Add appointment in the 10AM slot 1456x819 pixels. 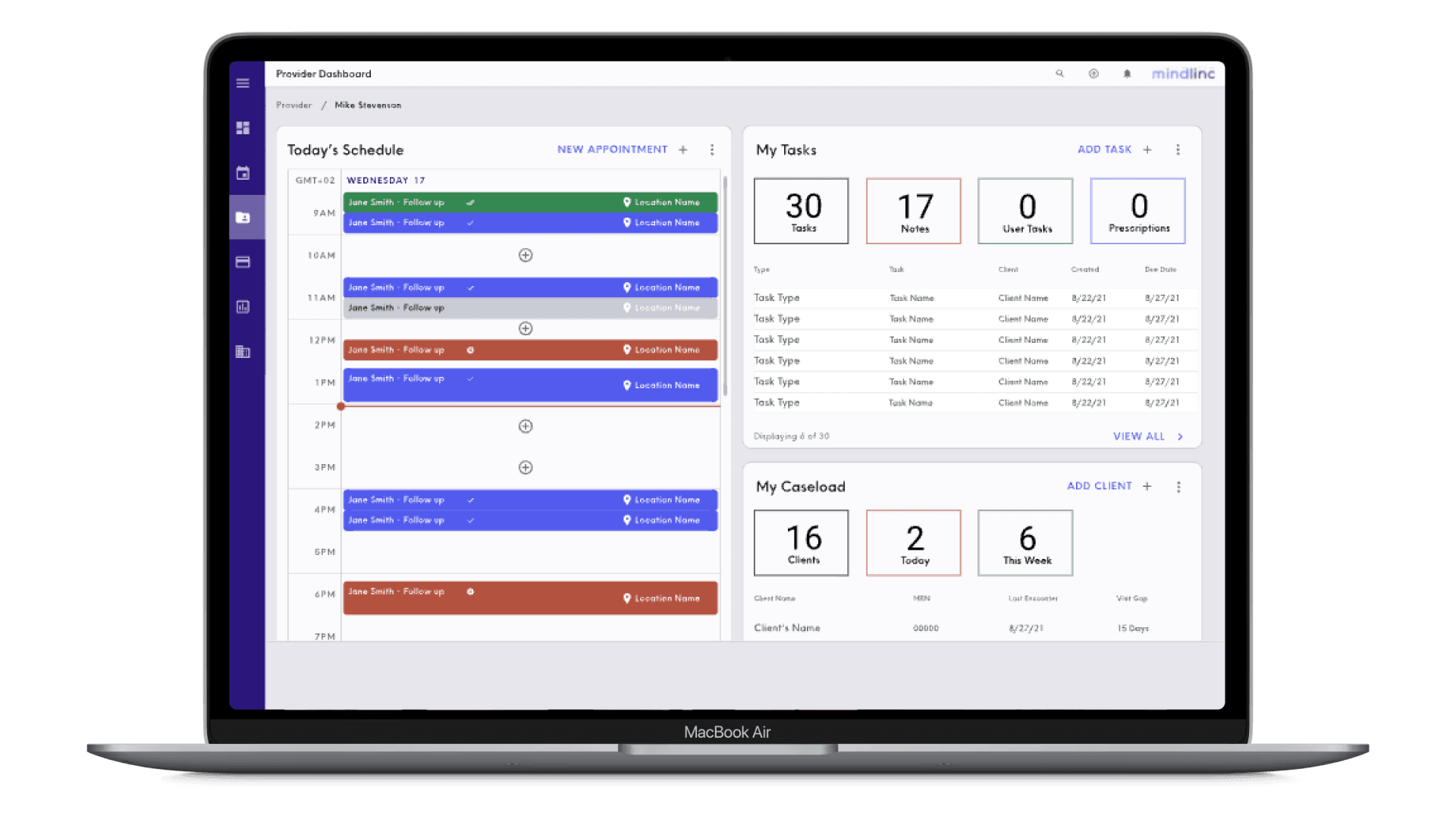point(526,256)
